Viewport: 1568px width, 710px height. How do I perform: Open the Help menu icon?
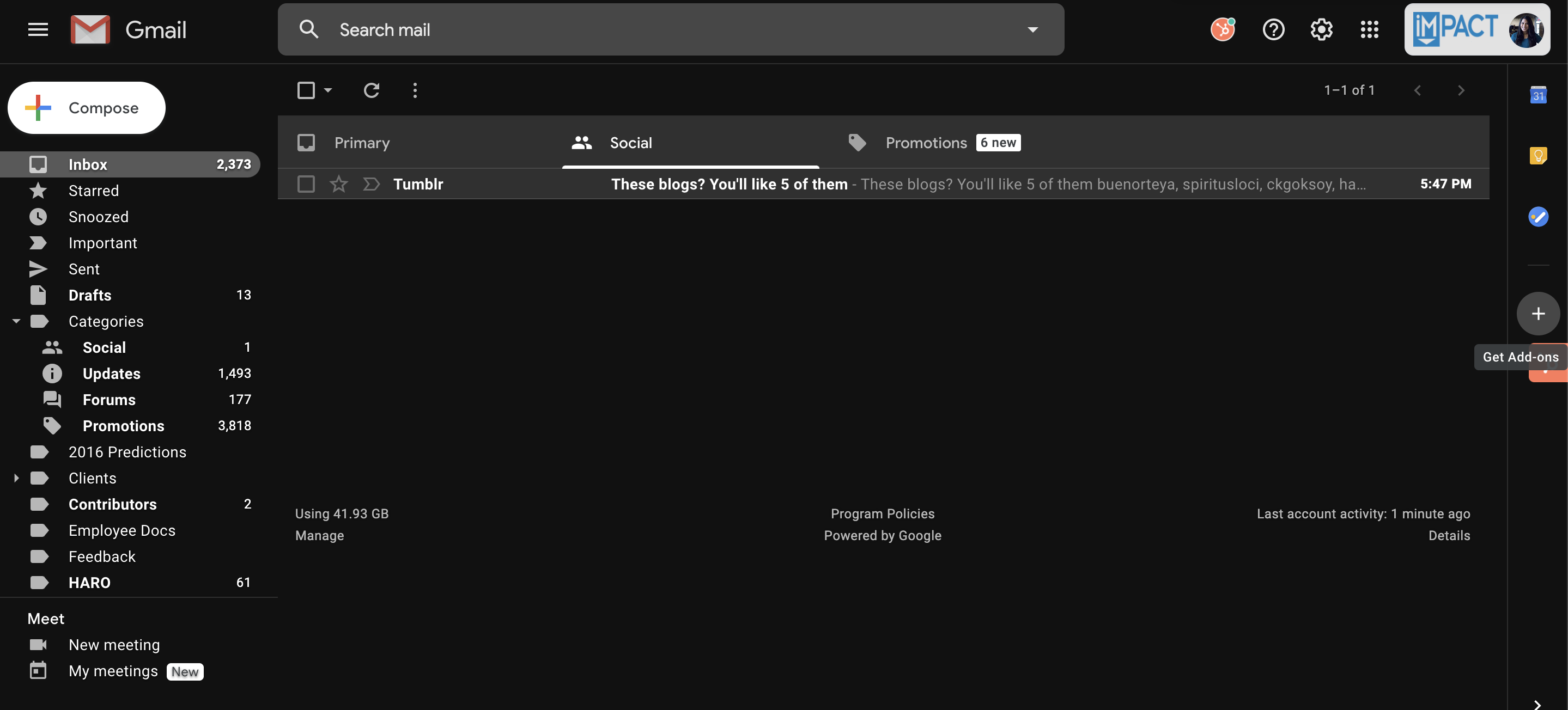pos(1273,29)
